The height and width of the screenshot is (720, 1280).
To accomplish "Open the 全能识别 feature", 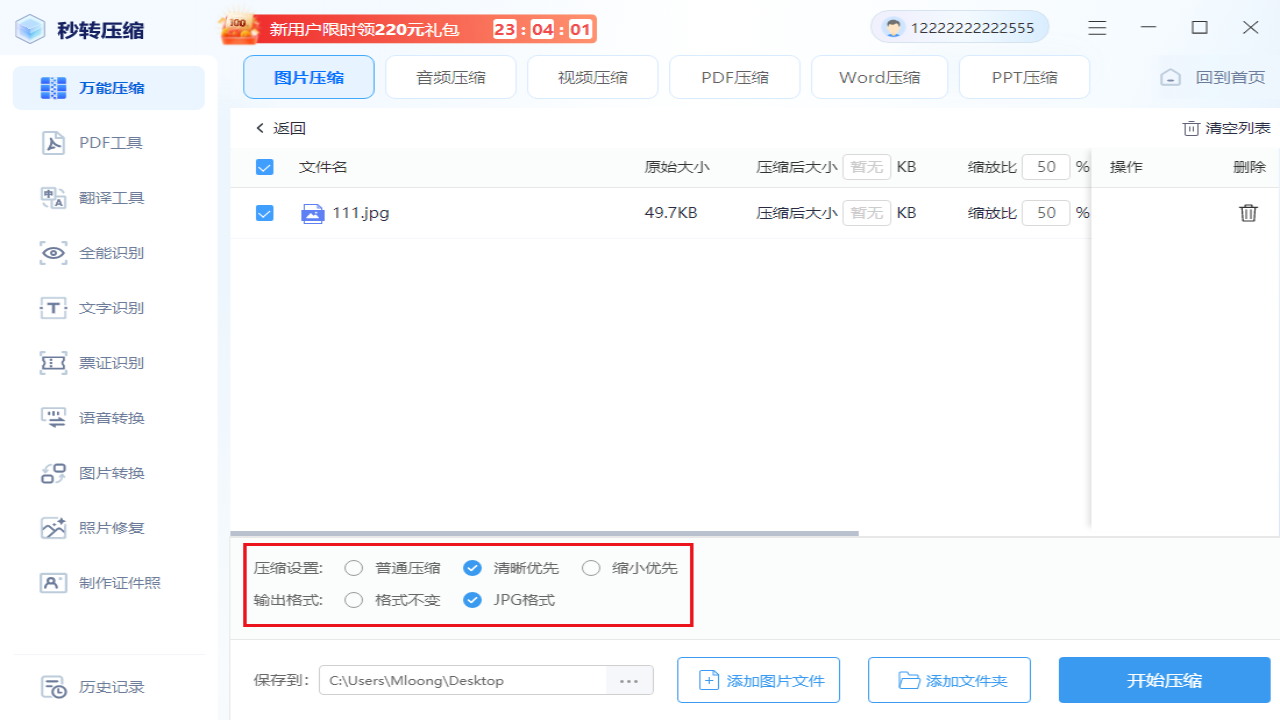I will 110,252.
